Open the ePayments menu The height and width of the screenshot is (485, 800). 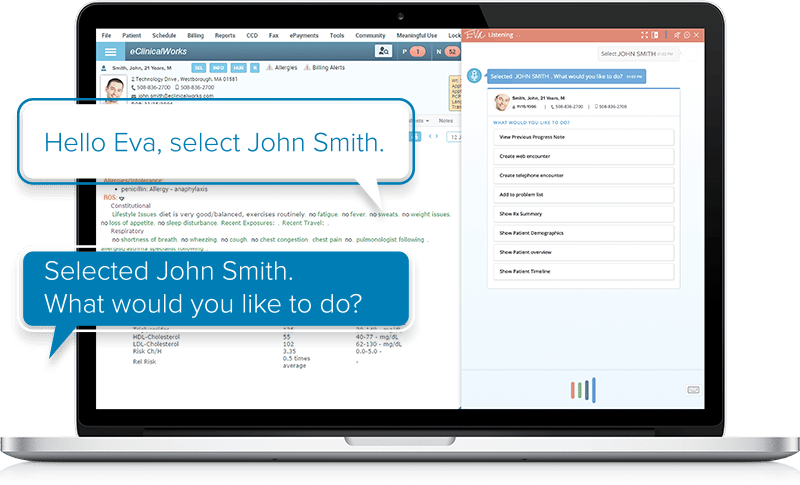click(x=304, y=35)
